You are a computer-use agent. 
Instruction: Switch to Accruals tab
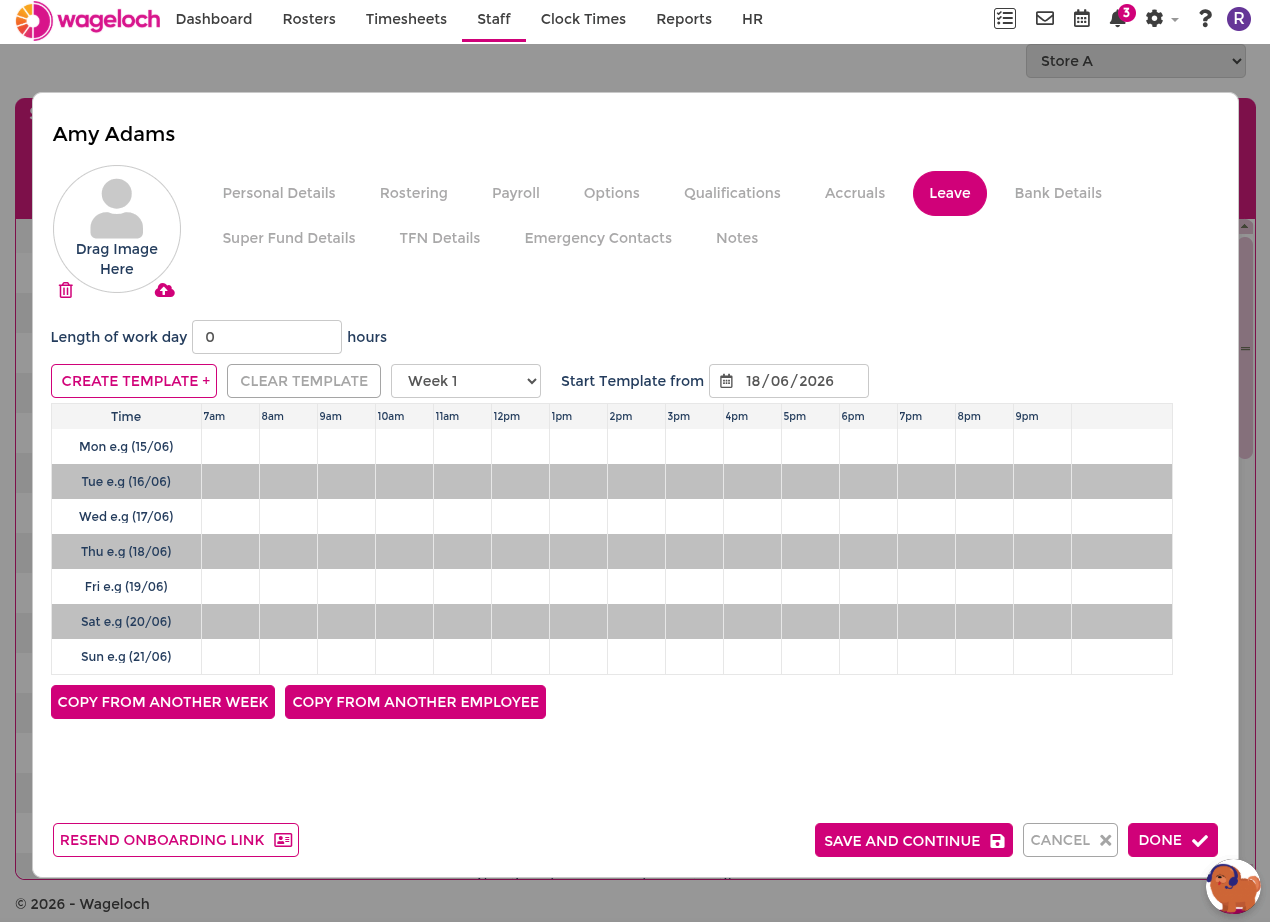click(855, 193)
